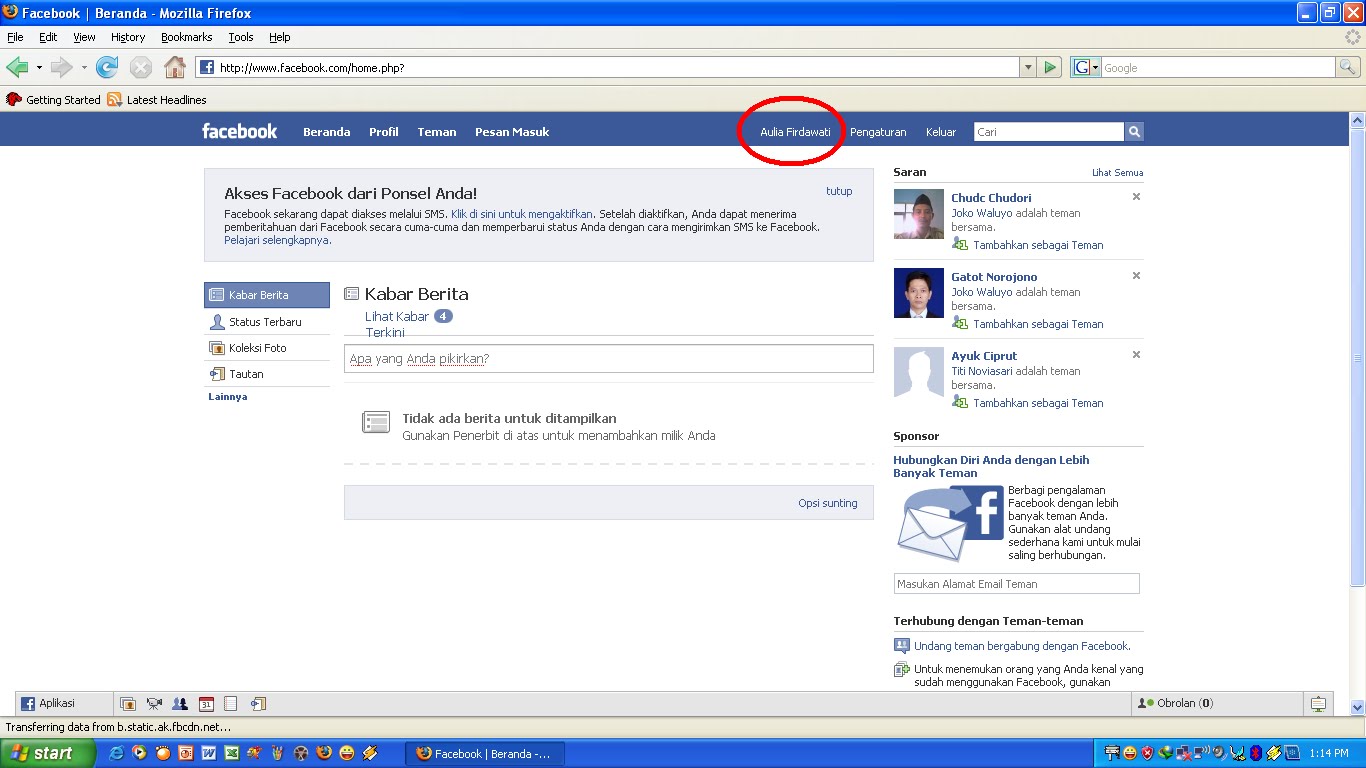Open the Notes app icon in the Facebook dock
Viewport: 1366px width, 768px height.
231,703
